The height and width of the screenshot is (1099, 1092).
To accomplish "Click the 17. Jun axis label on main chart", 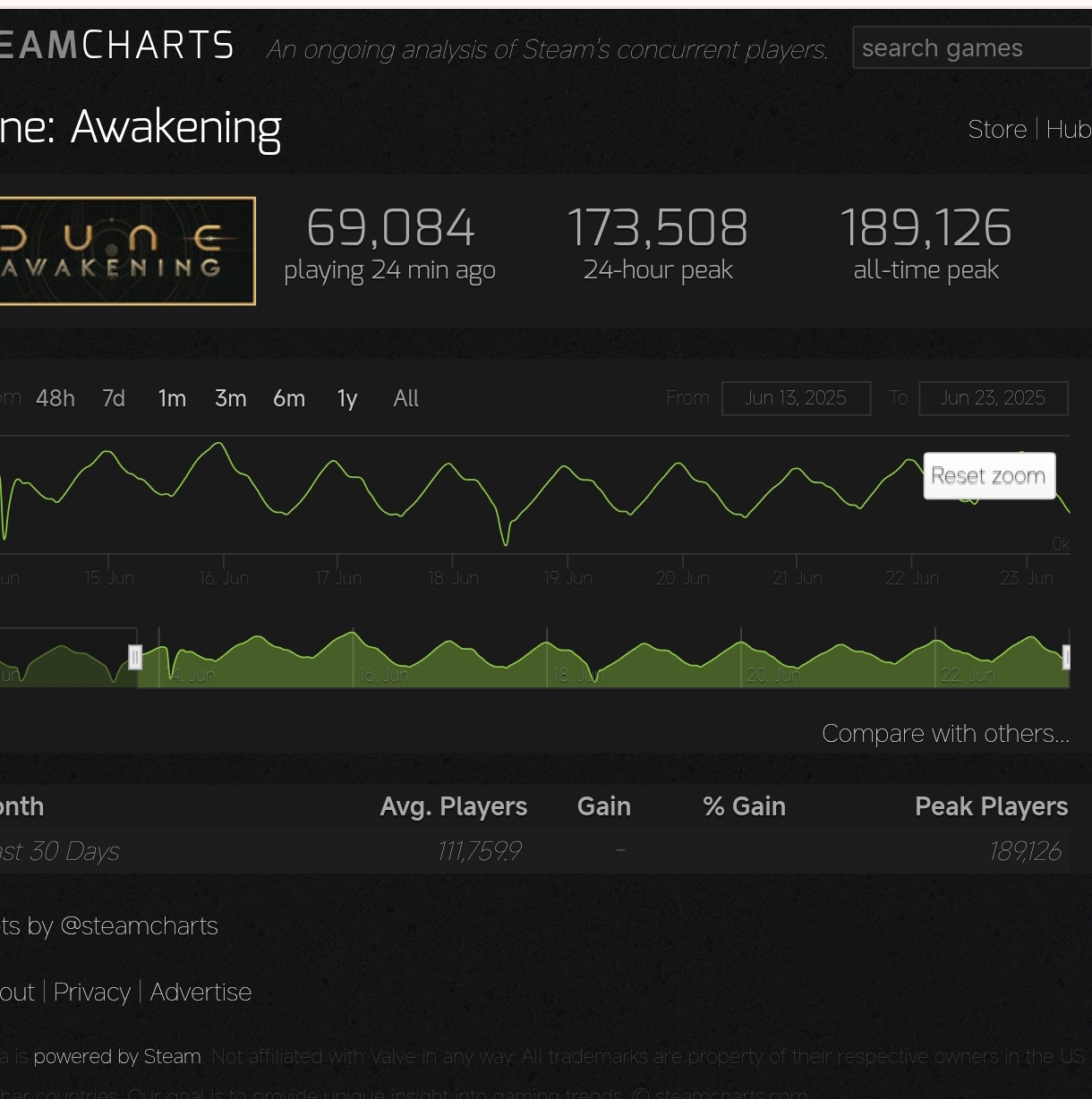I will point(338,578).
